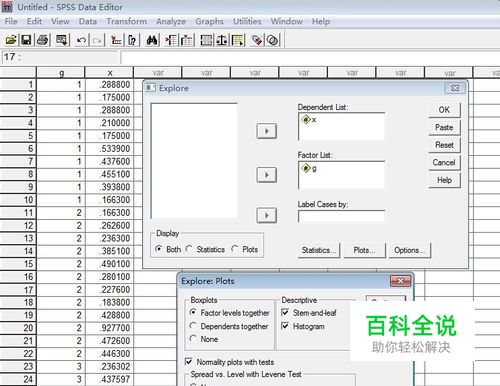Open the Statistics... sub-dialog button
Screen dimensions: 500x386
(319, 250)
